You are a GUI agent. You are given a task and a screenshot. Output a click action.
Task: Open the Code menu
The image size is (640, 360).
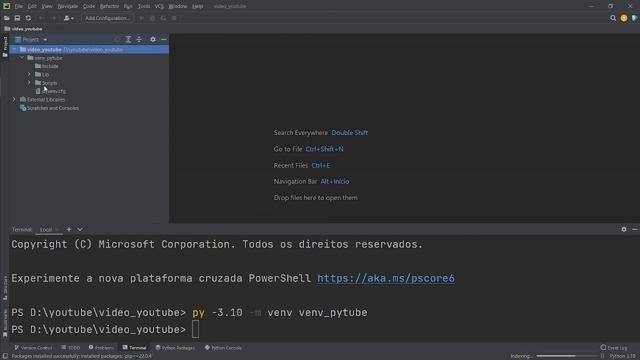[89, 6]
